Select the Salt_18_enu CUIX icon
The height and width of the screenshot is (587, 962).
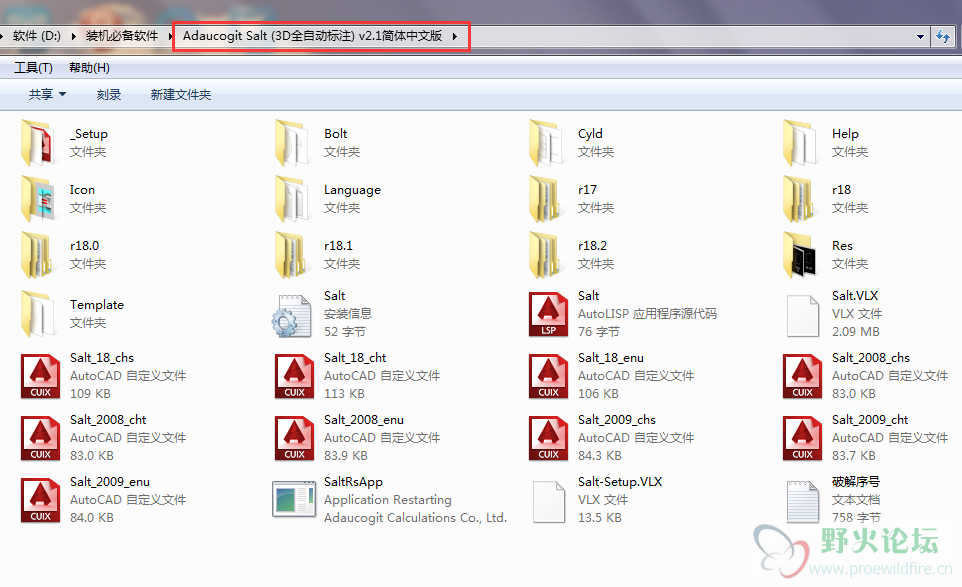(548, 377)
